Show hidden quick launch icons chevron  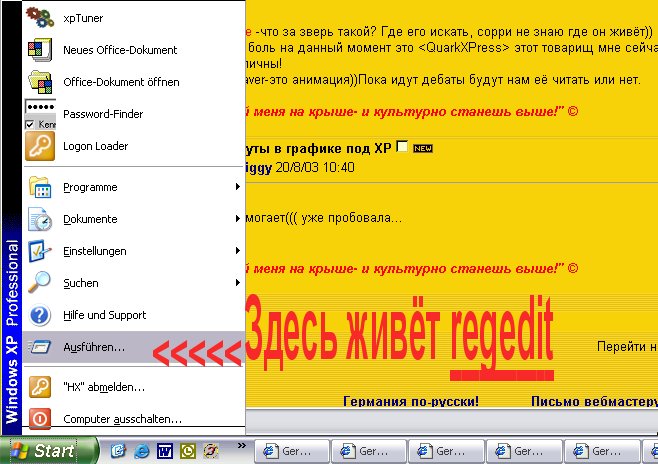pos(240,444)
